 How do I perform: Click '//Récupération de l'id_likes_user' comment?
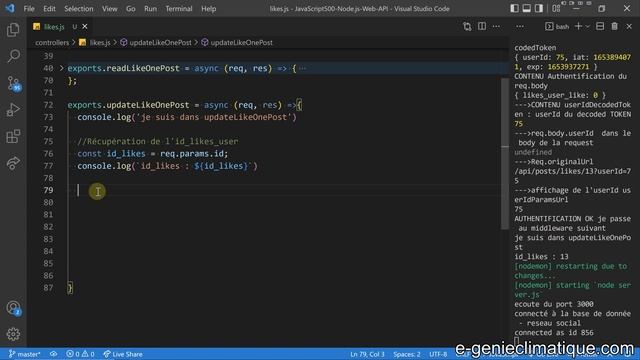[158, 142]
